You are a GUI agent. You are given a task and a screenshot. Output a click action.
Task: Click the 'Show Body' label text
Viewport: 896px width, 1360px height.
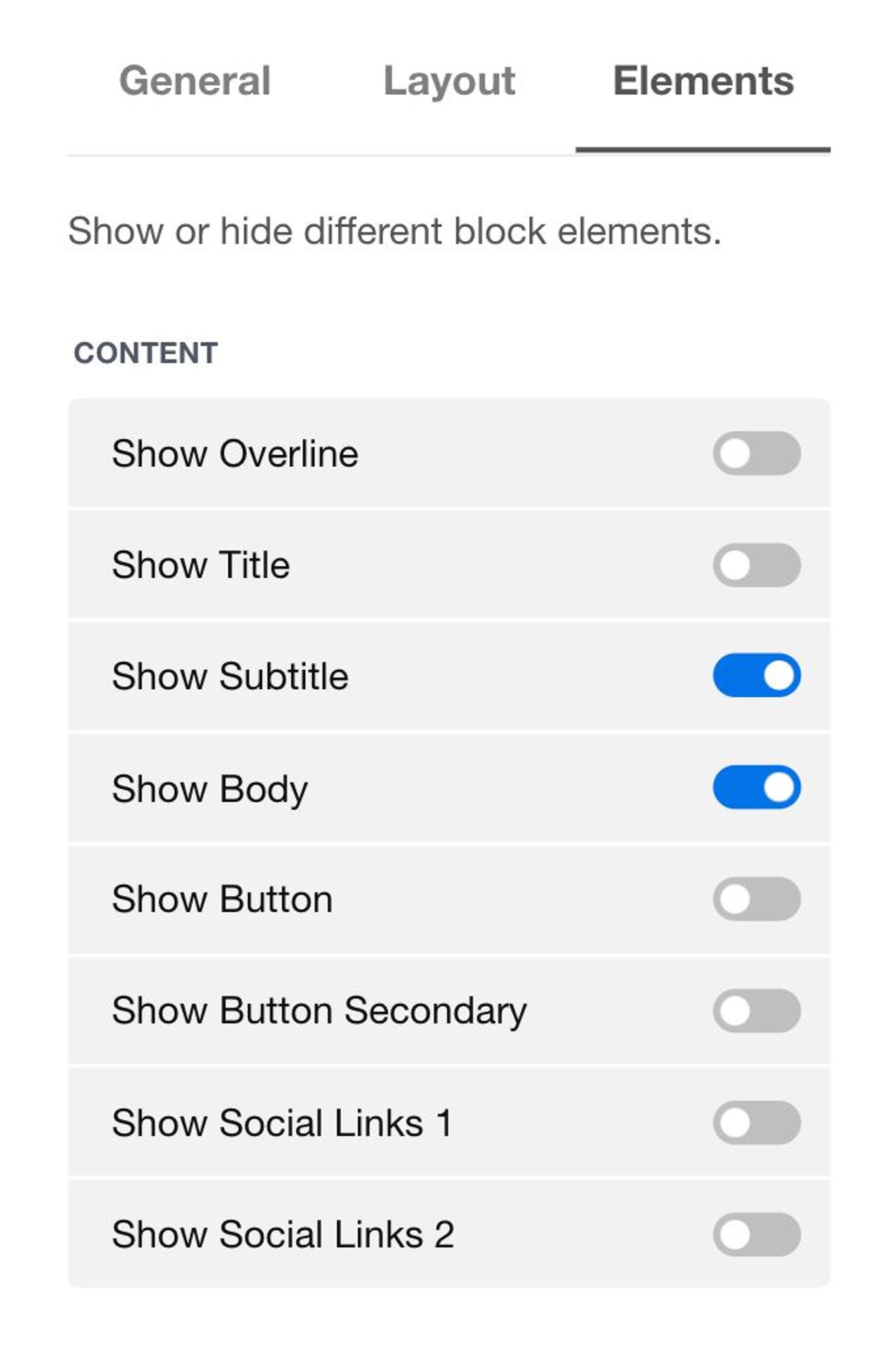210,789
